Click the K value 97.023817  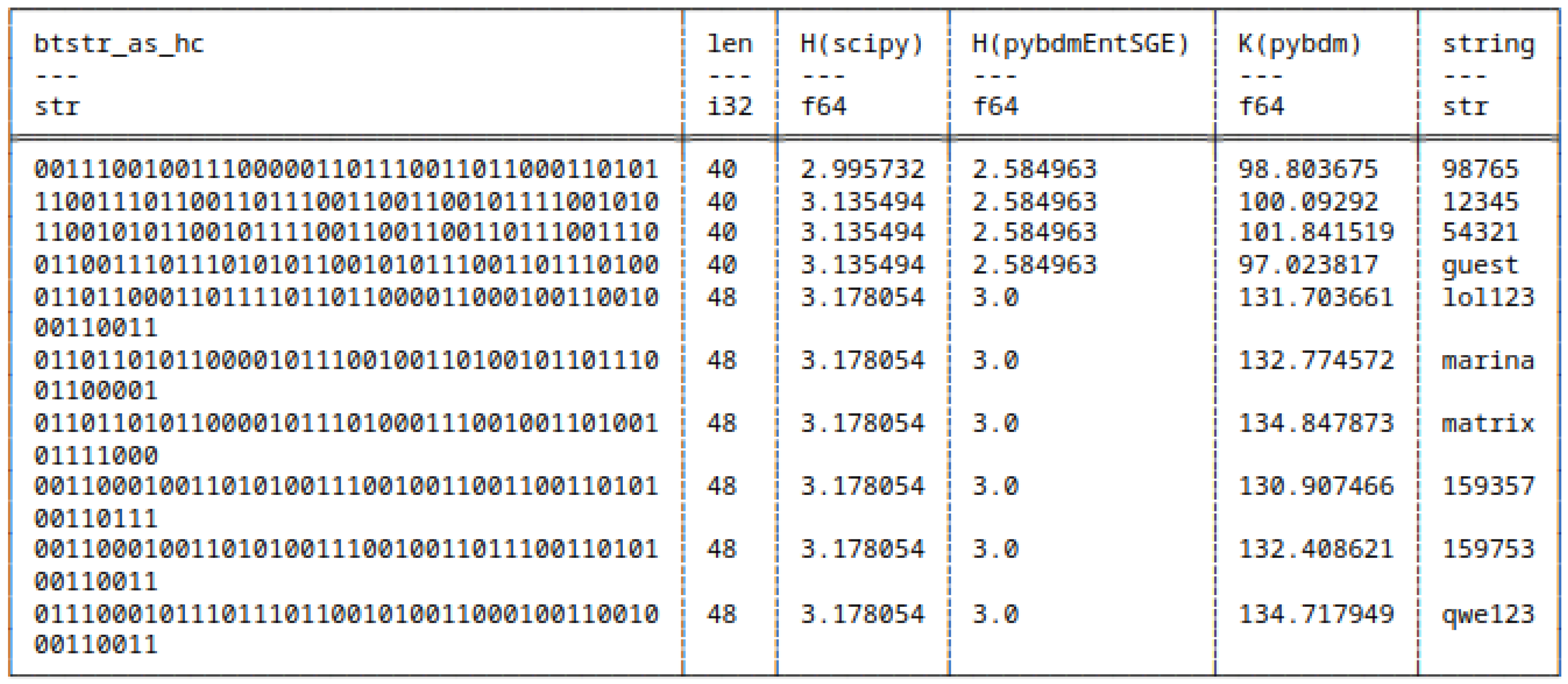(x=1308, y=265)
